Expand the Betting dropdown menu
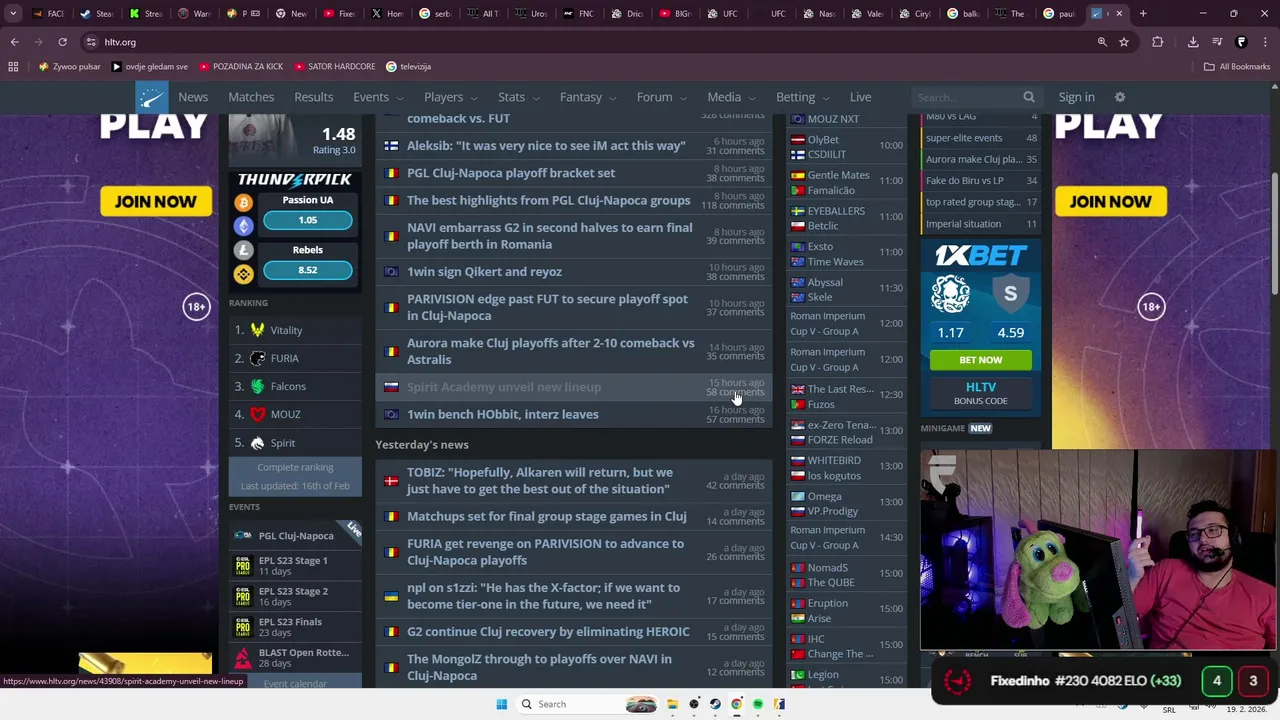The height and width of the screenshot is (720, 1280). [803, 97]
